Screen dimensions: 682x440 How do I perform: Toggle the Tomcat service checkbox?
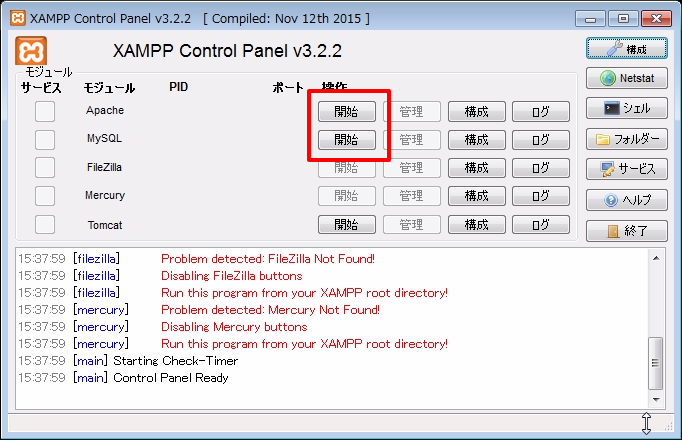coord(45,225)
